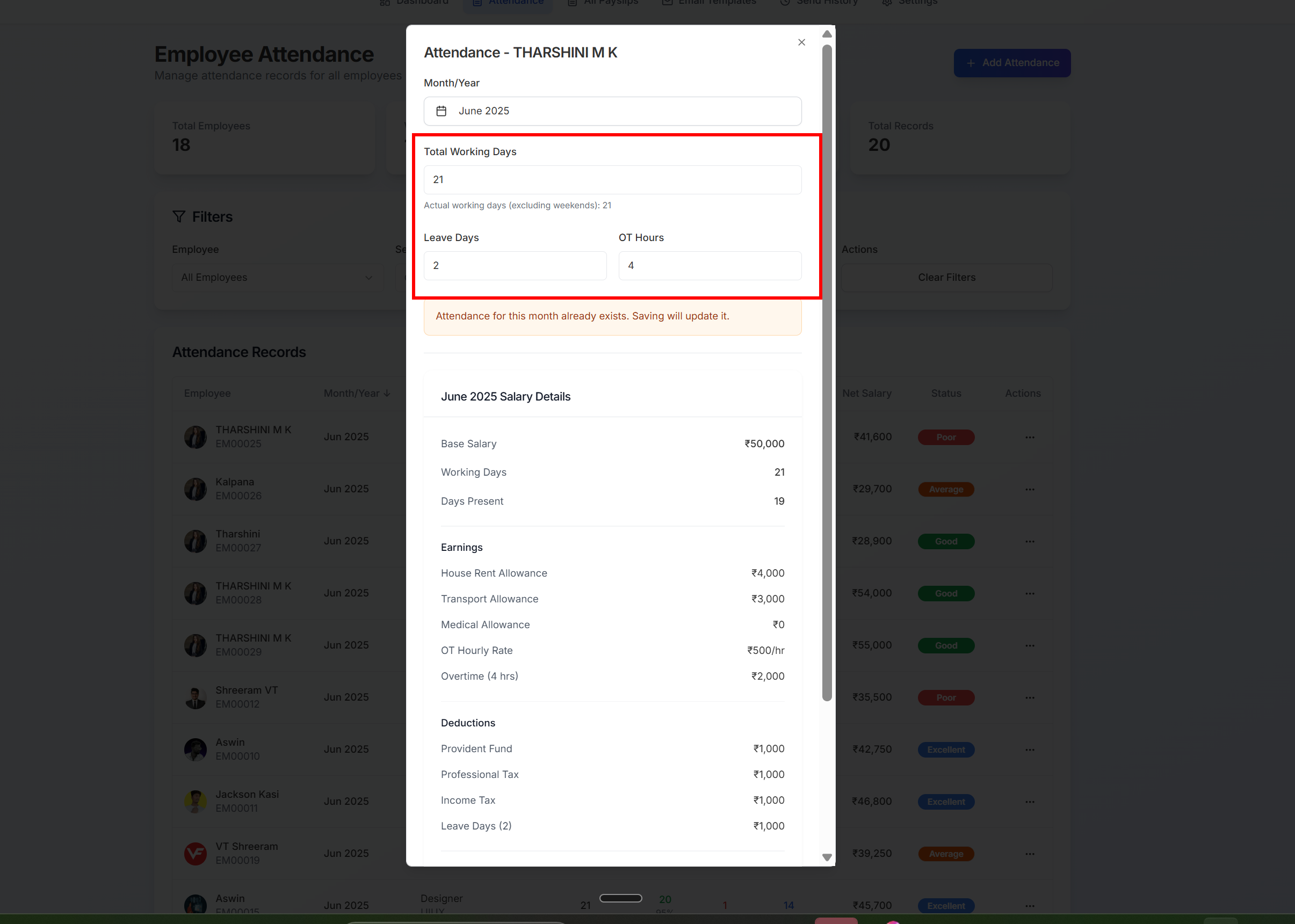Expand the All Employees dropdown
Image resolution: width=1295 pixels, height=924 pixels.
click(x=277, y=278)
